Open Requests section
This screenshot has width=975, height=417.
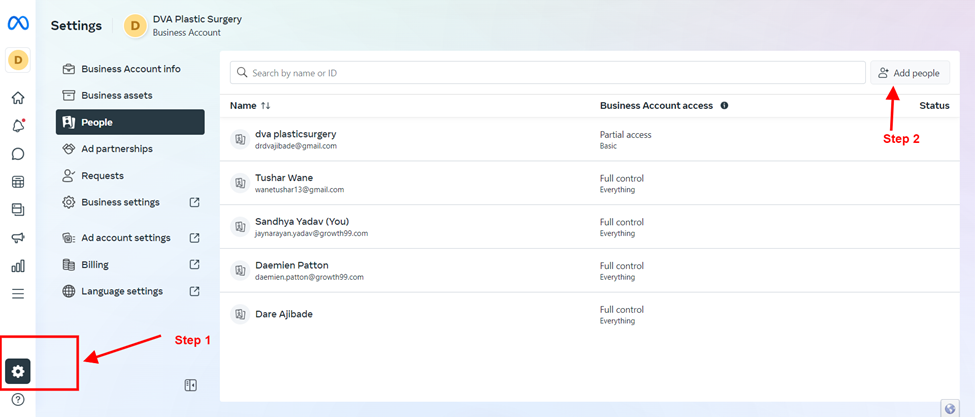pos(130,176)
